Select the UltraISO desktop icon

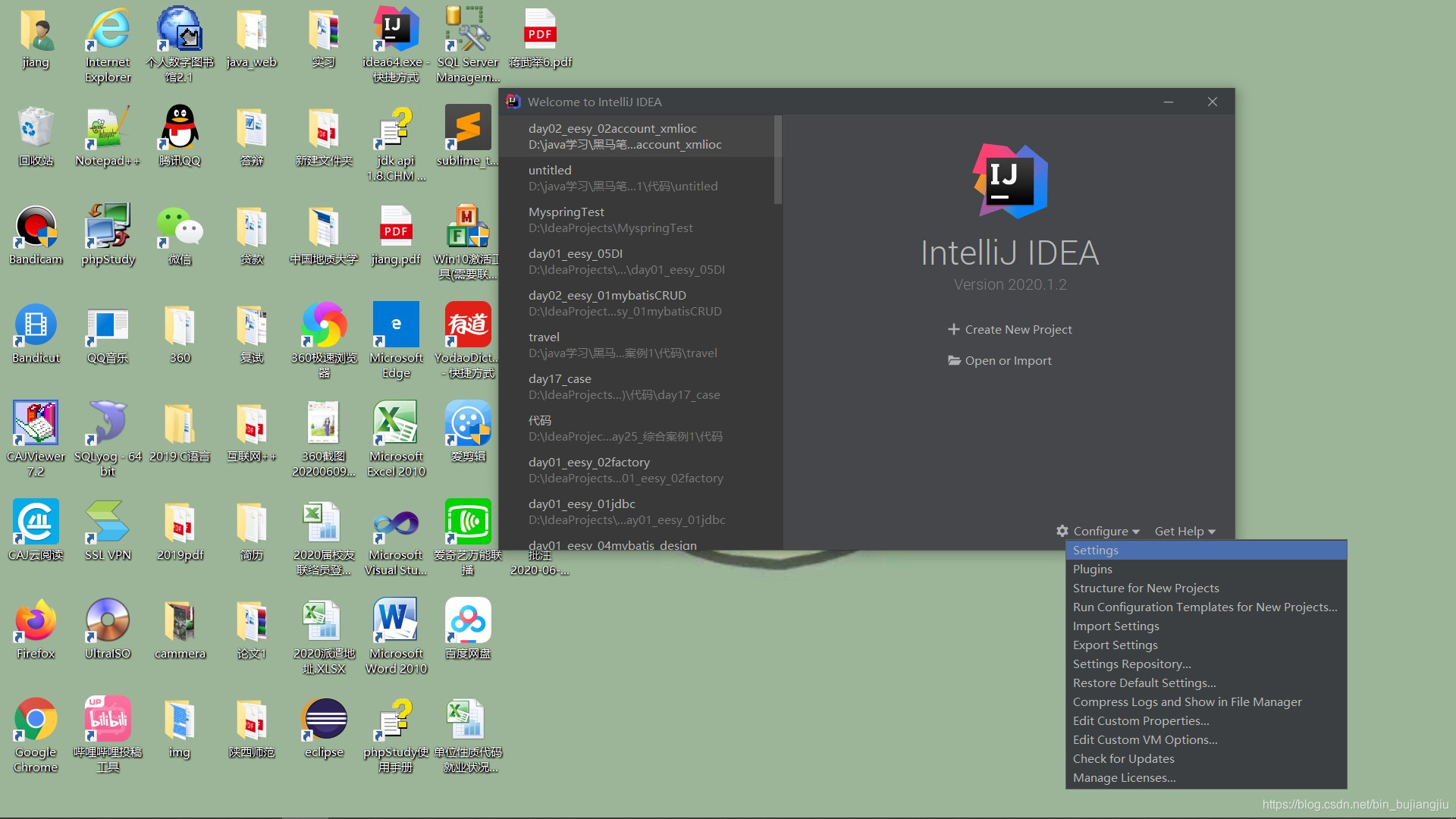click(108, 629)
